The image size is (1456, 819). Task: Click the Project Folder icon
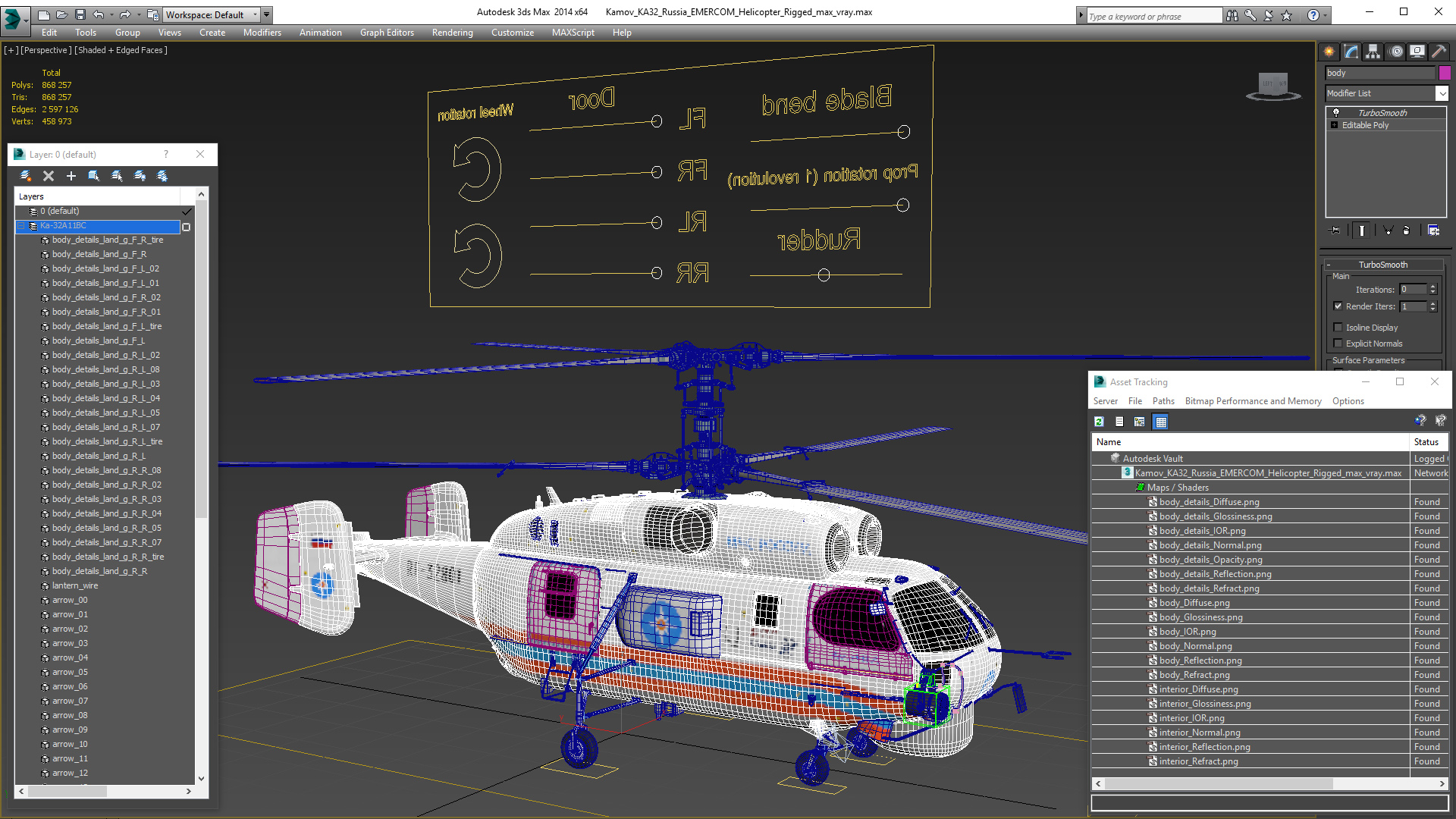(x=152, y=14)
